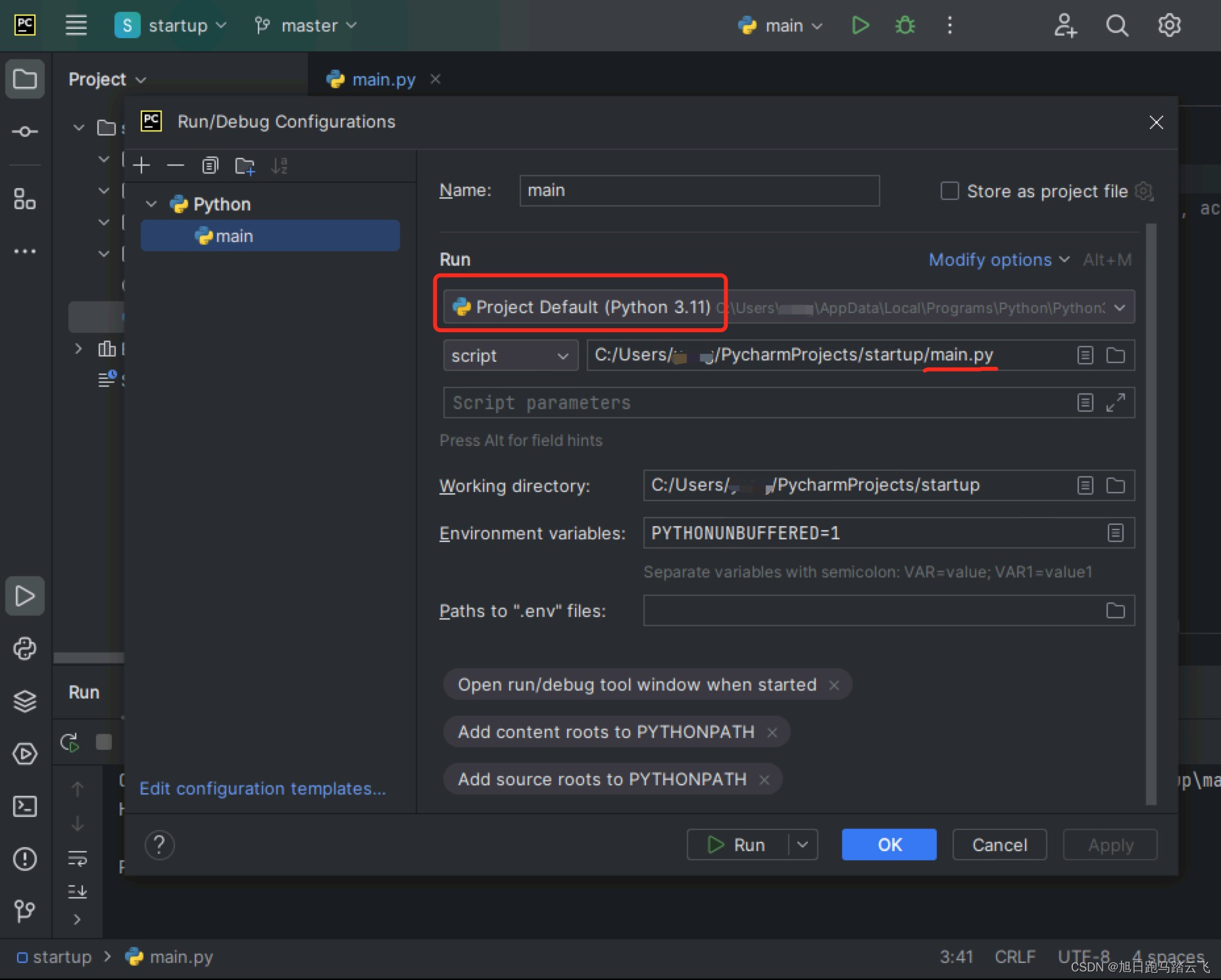The image size is (1221, 980).
Task: Run main with the green play icon
Action: 860,26
